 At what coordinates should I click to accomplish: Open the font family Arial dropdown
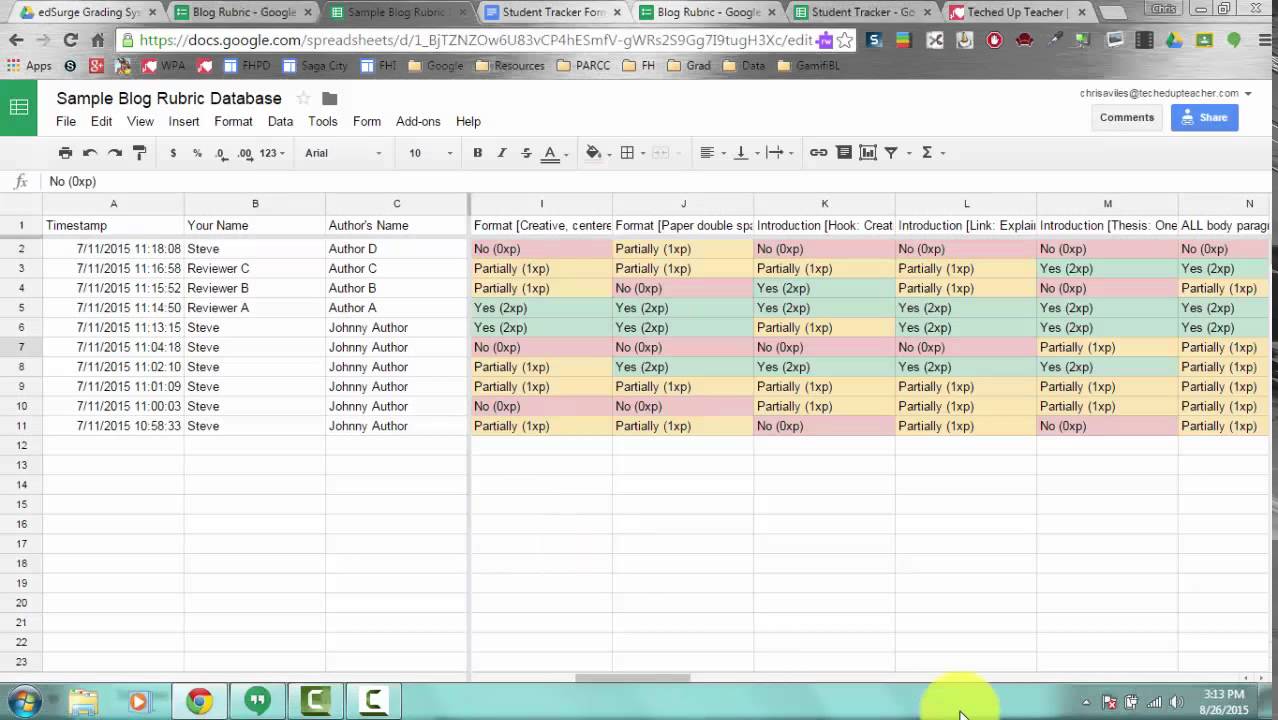point(343,153)
